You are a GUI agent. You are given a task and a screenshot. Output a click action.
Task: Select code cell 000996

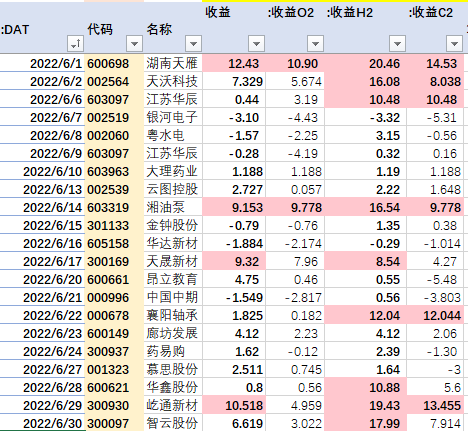(114, 297)
